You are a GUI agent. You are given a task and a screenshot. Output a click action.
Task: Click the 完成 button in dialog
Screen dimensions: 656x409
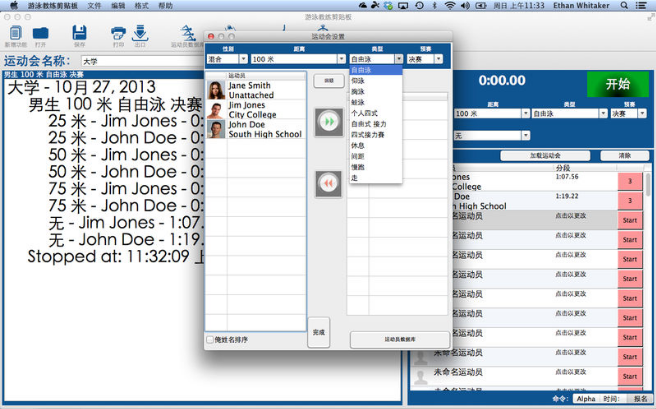pos(318,331)
